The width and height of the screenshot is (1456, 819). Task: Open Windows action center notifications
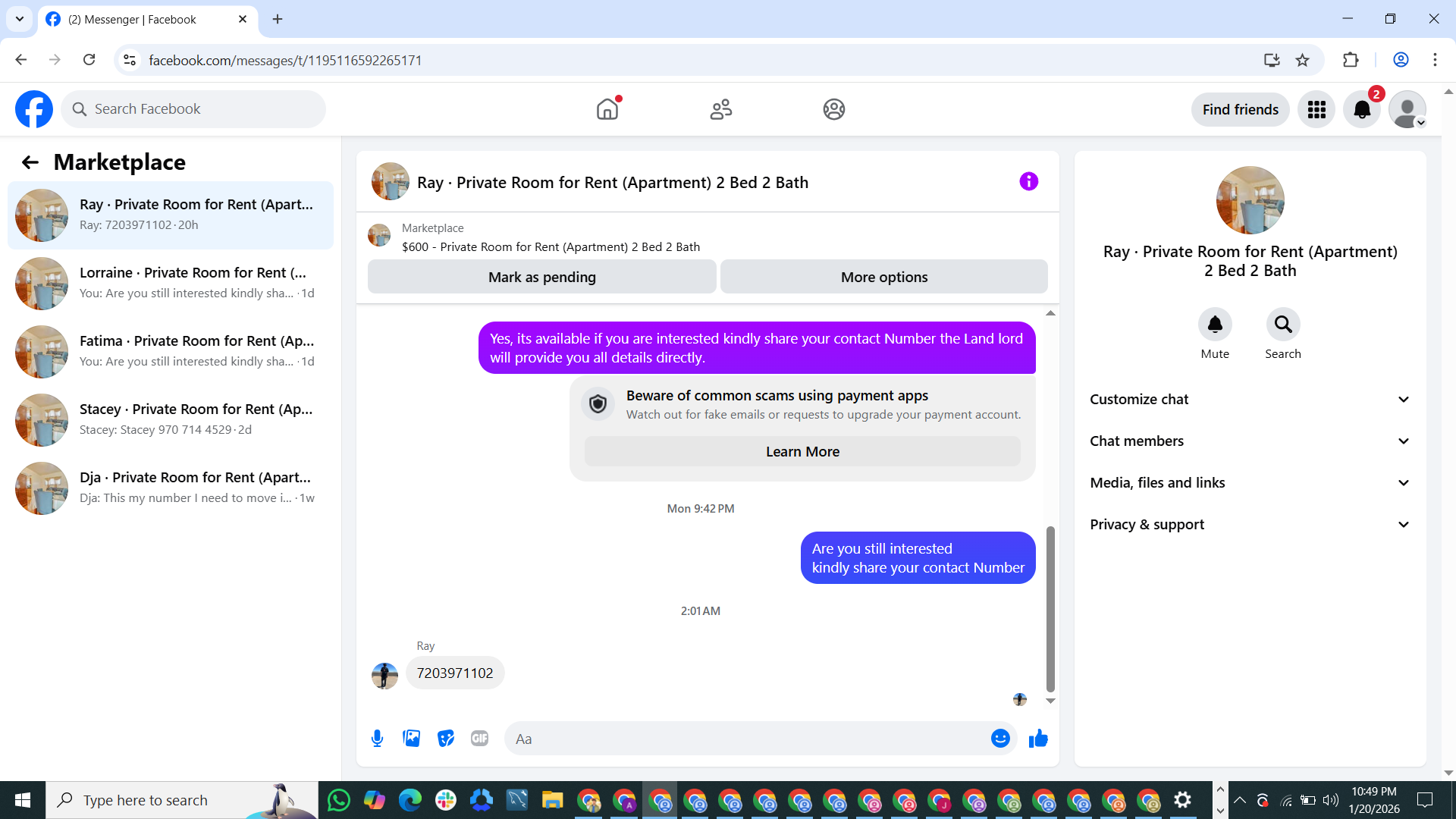pos(1425,800)
